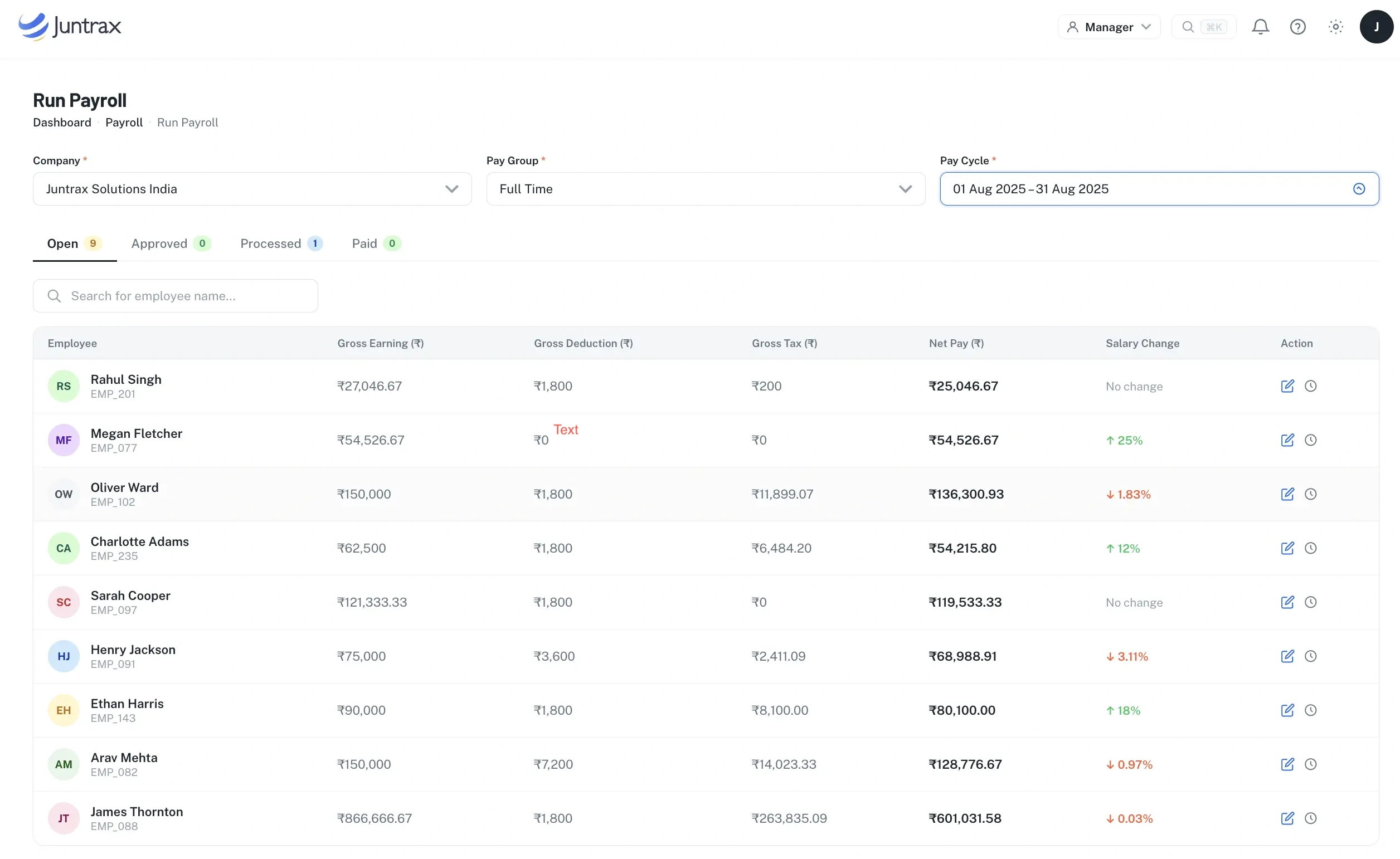
Task: Edit Ethan Harris's payroll entry
Action: click(x=1287, y=710)
